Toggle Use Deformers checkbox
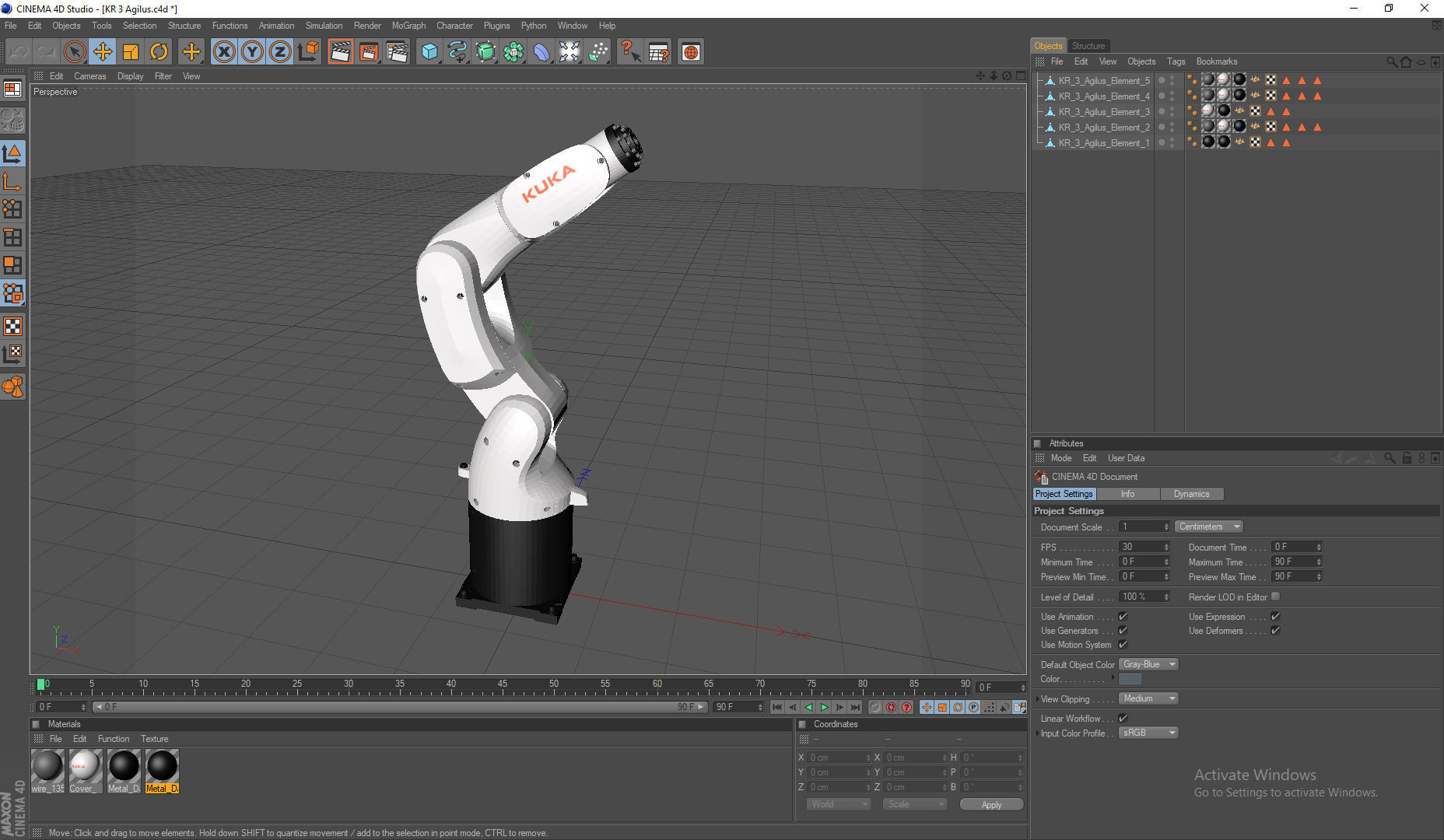 (x=1275, y=630)
